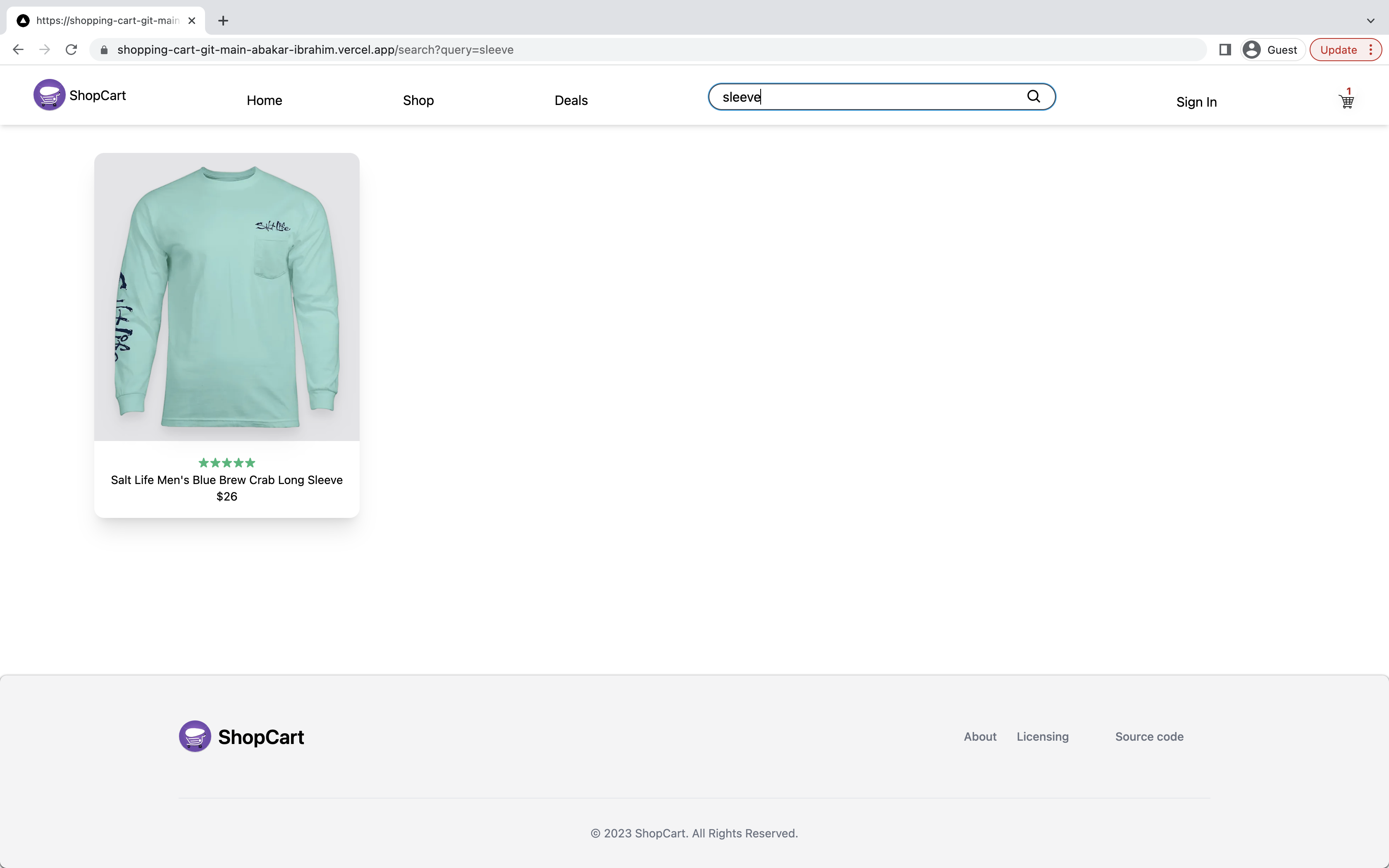The width and height of the screenshot is (1389, 868).
Task: Open the Source code footer link
Action: pyautogui.click(x=1149, y=737)
